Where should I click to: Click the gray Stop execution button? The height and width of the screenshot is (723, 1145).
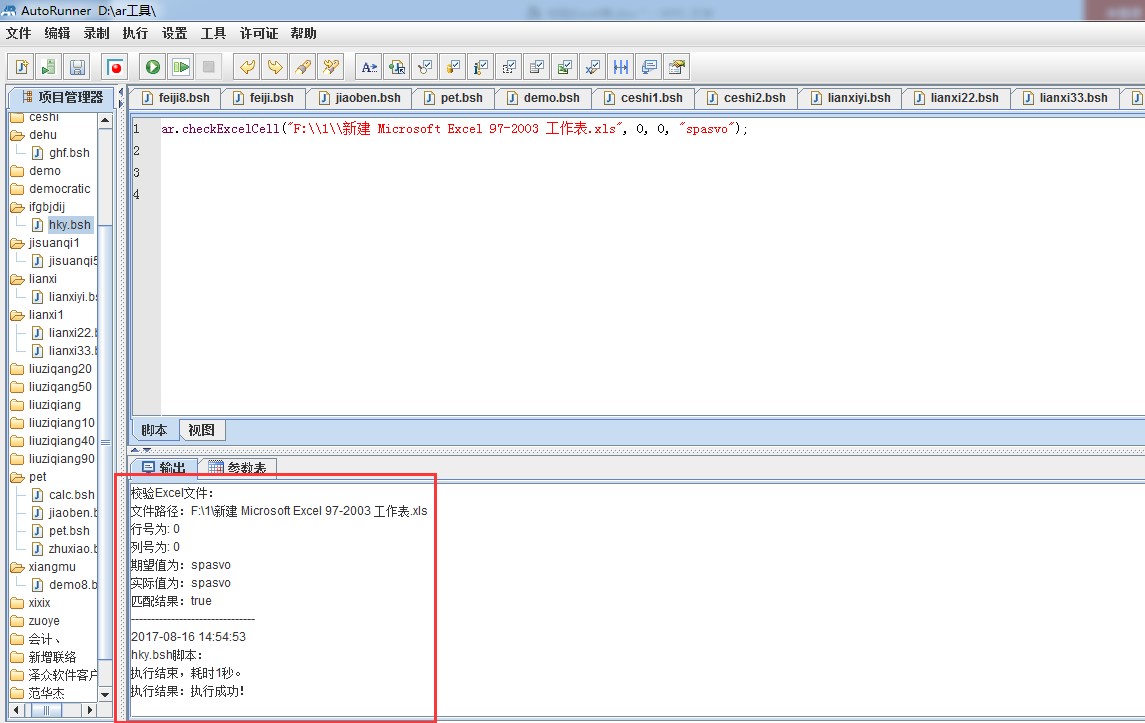(x=208, y=67)
